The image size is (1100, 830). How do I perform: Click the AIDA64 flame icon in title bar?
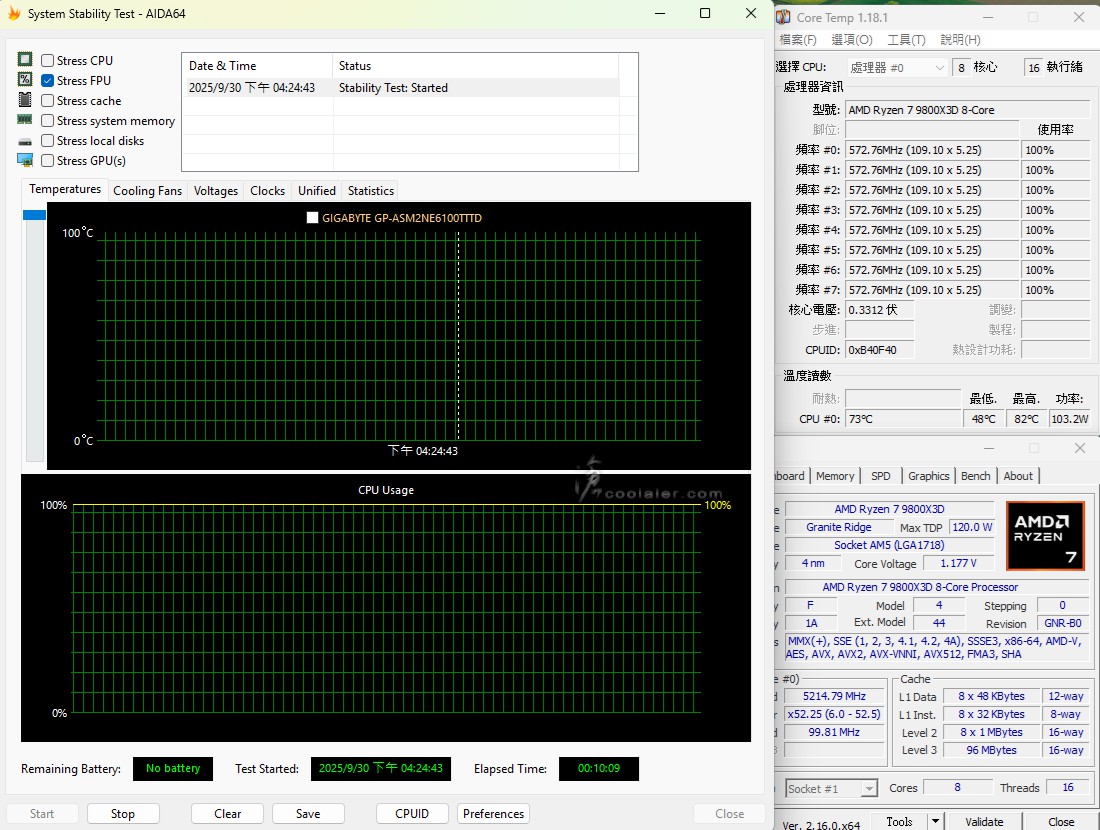click(13, 13)
